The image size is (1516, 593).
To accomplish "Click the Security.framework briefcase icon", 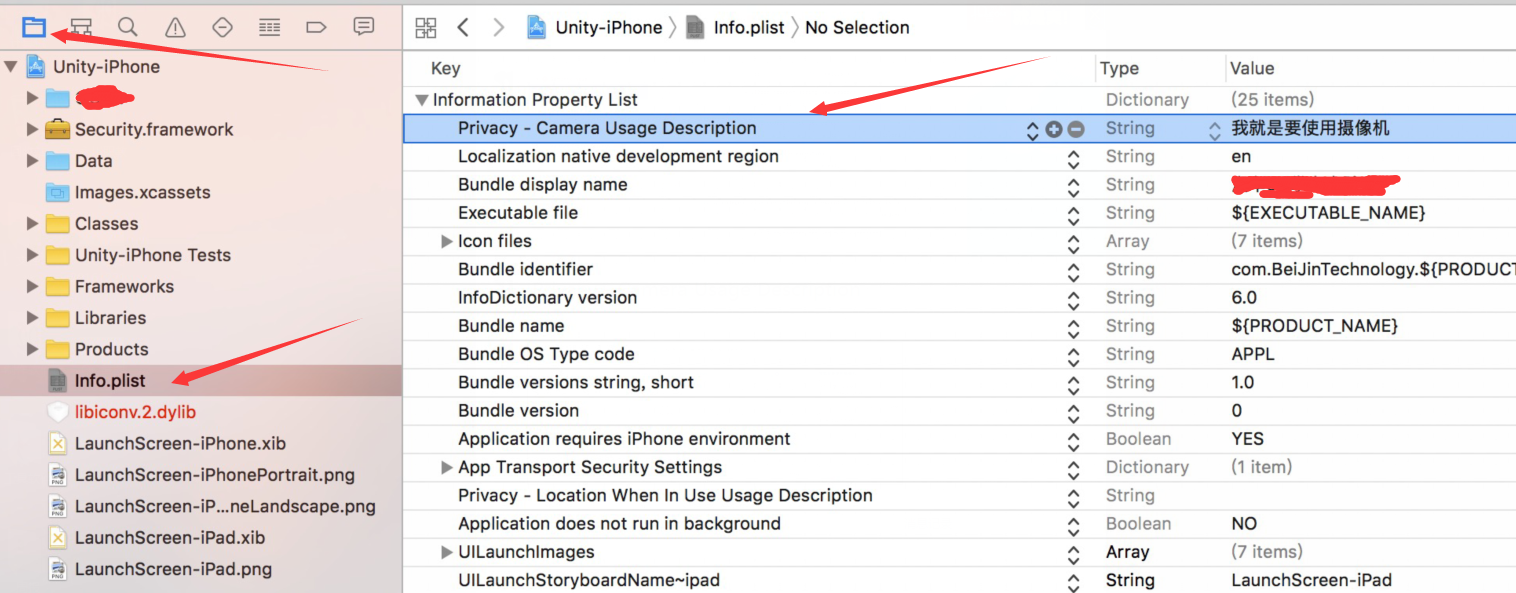I will [57, 129].
